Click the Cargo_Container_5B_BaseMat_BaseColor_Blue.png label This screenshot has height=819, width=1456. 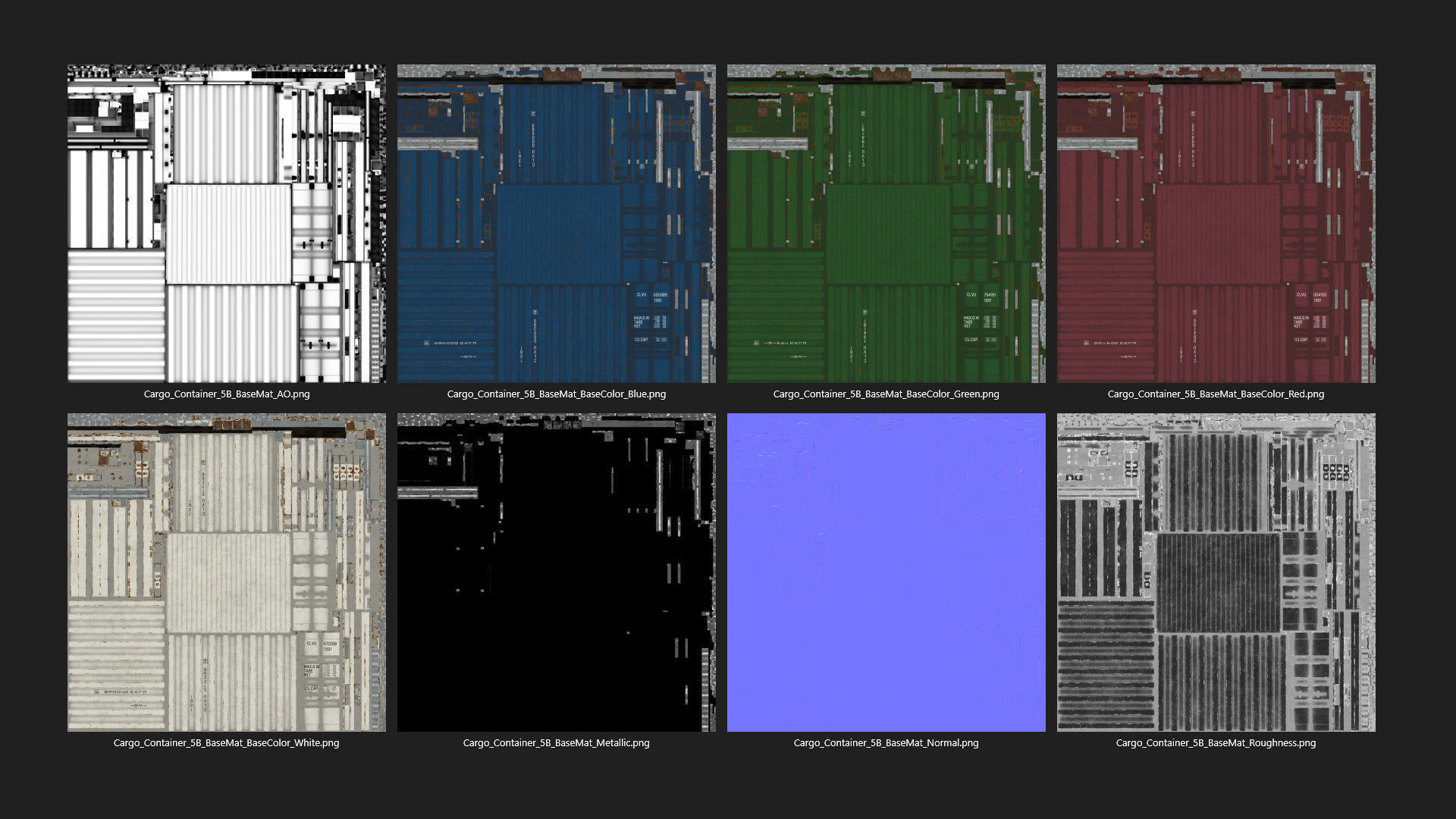(556, 394)
